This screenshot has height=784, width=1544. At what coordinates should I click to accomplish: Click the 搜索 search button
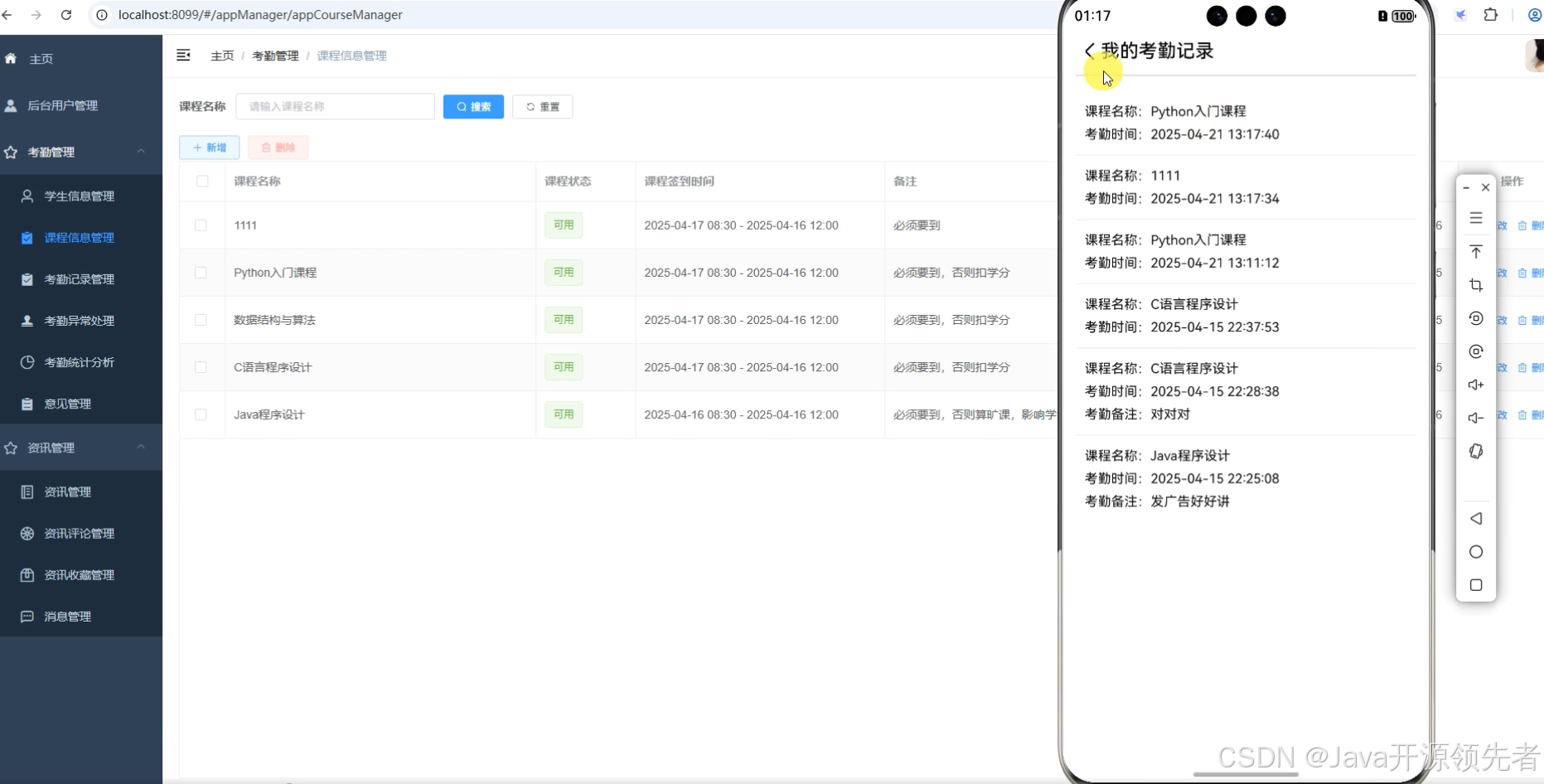click(473, 107)
